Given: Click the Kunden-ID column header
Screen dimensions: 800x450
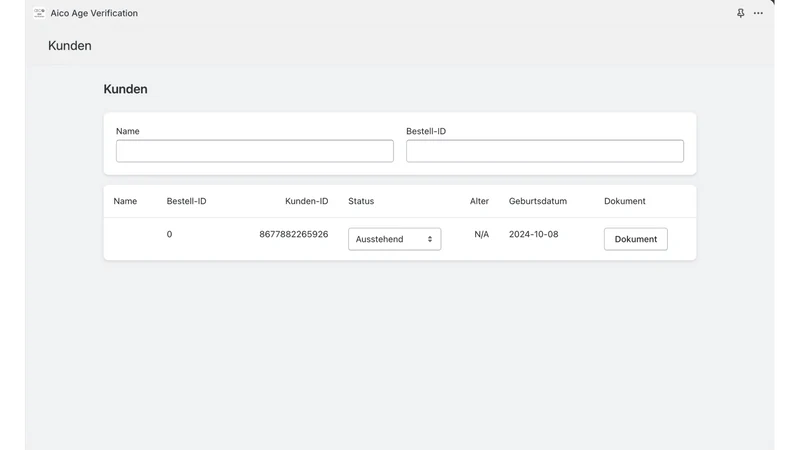Looking at the screenshot, I should coord(307,201).
